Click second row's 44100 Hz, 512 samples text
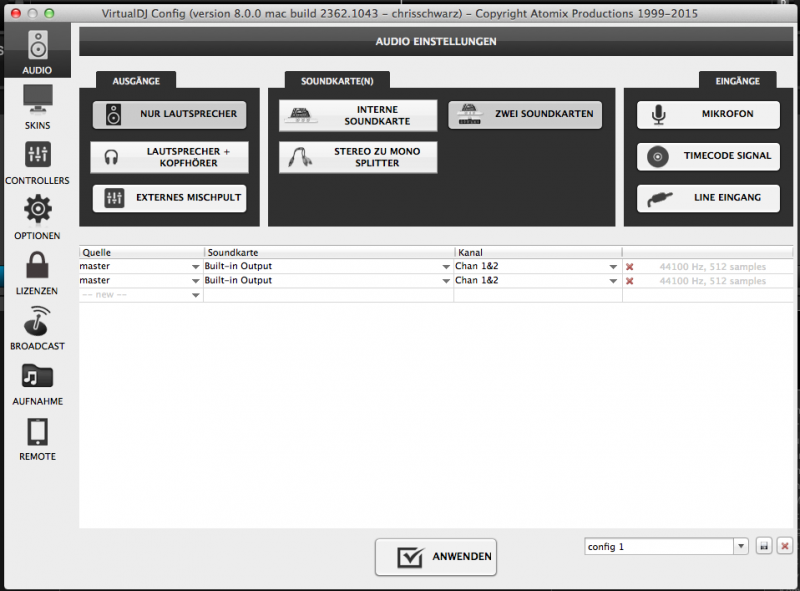The height and width of the screenshot is (591, 800). coord(713,281)
